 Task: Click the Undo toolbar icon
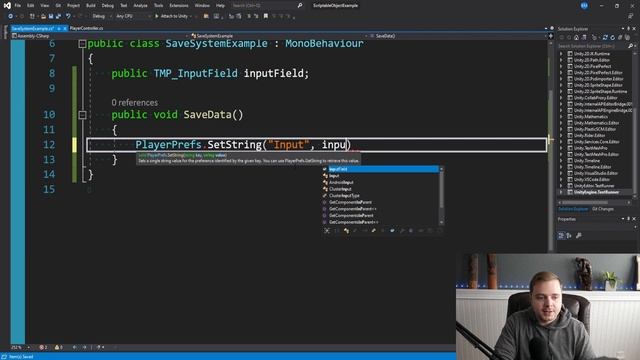(68, 16)
